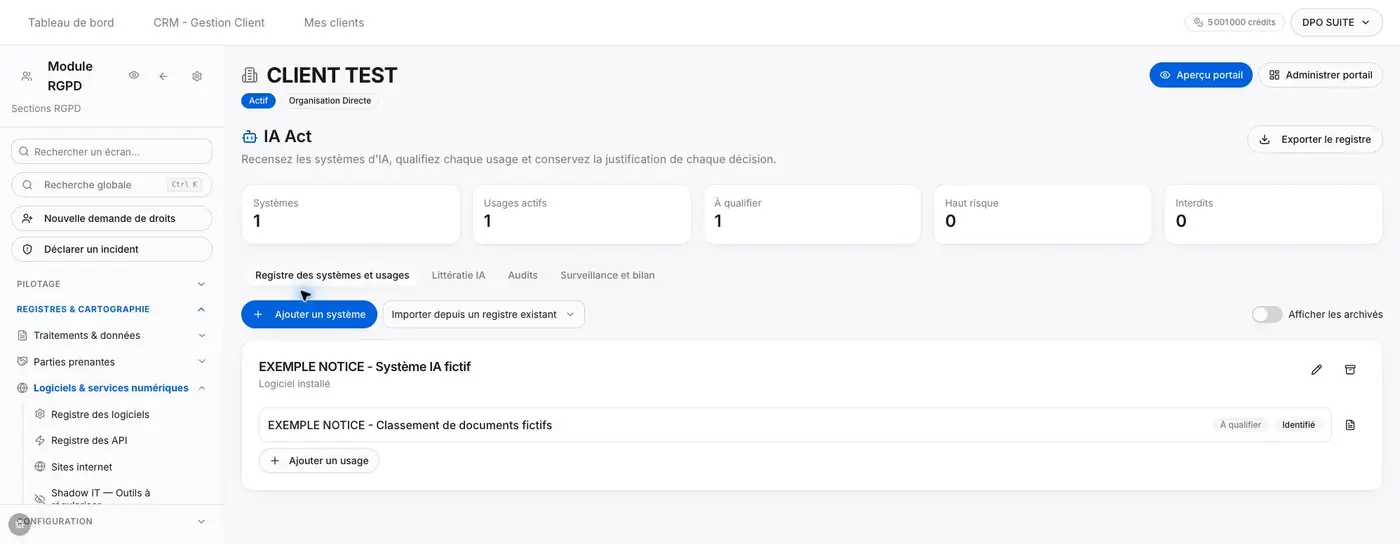The image size is (1400, 544).
Task: Click the Traitements & données document icon
Action: (23, 335)
